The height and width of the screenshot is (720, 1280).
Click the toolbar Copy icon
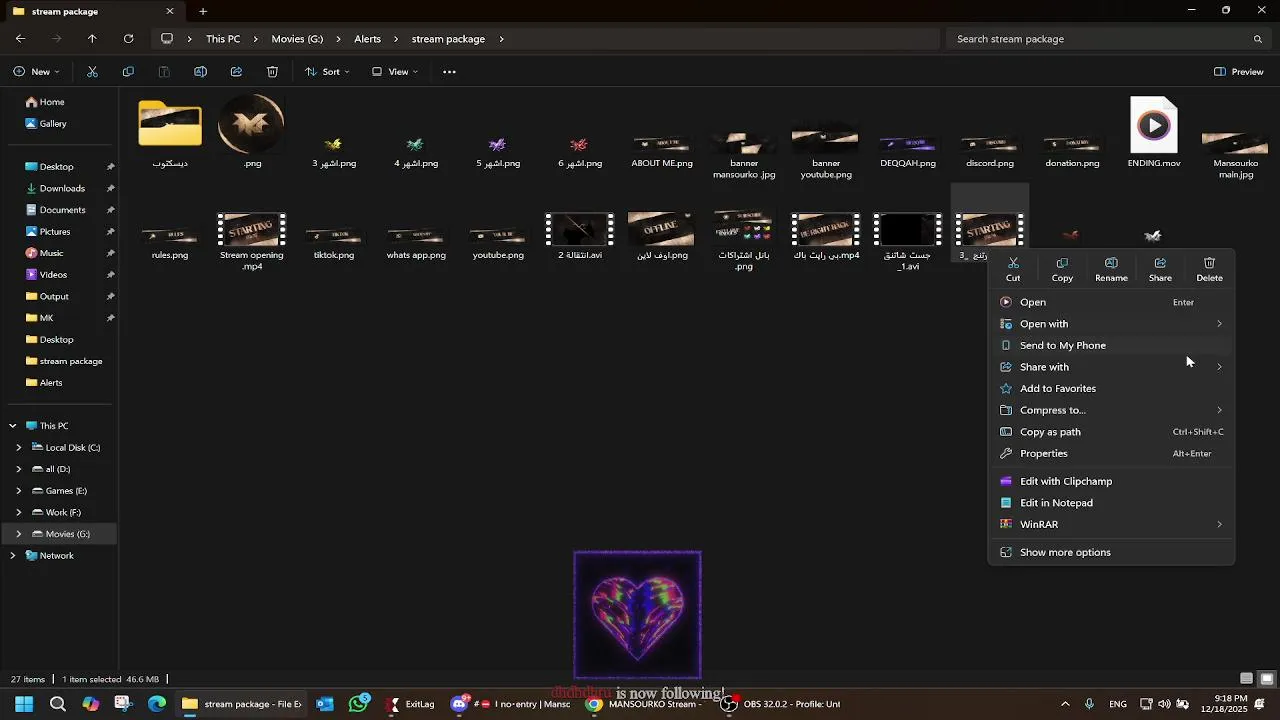coord(128,72)
